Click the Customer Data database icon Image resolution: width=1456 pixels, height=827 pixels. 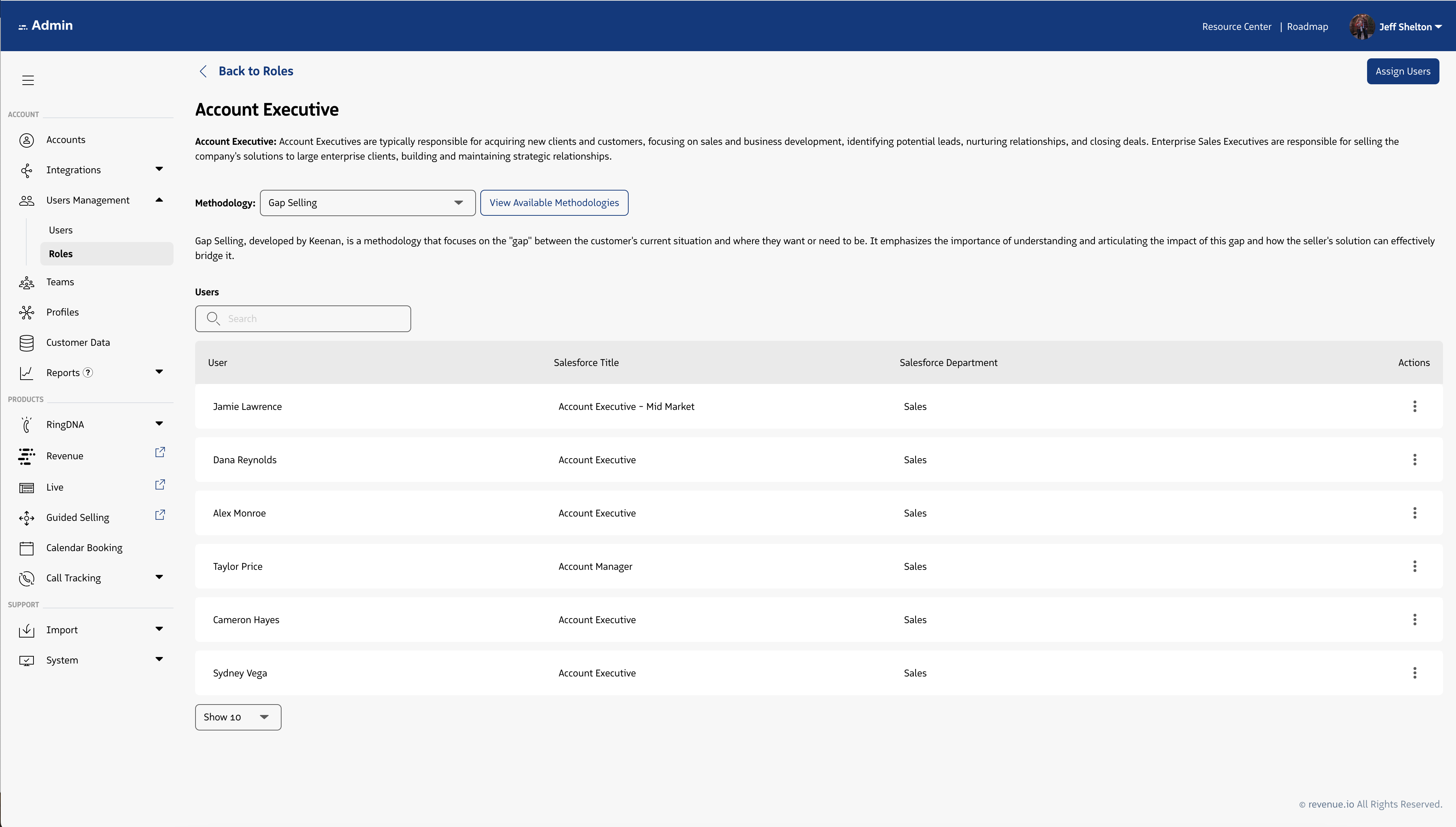pos(26,343)
